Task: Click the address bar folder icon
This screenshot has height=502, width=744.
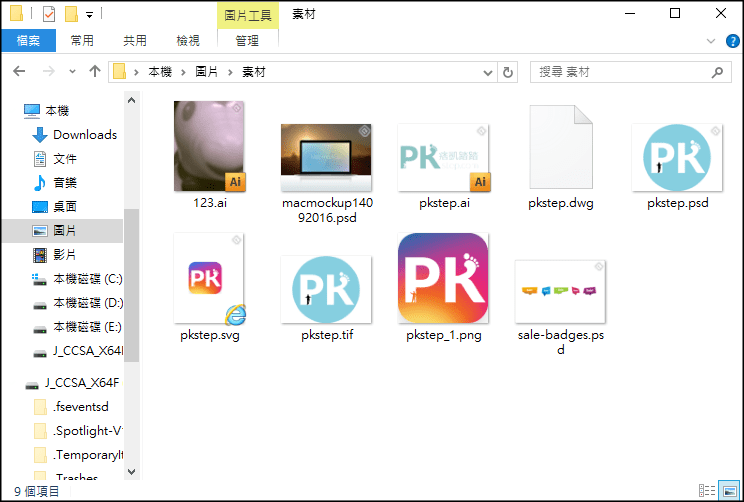Action: tap(120, 72)
